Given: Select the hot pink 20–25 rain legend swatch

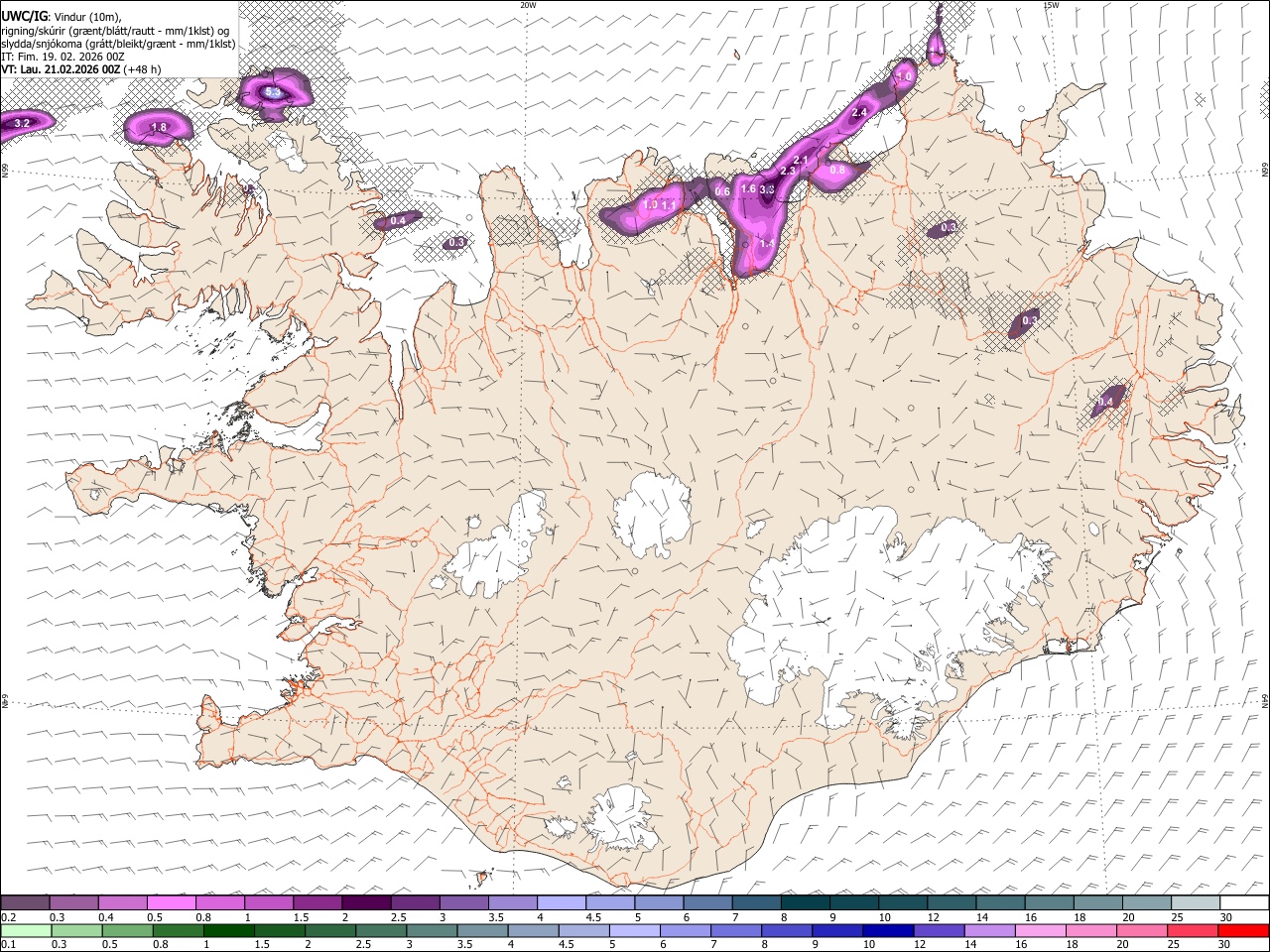Looking at the screenshot, I should [x=1141, y=930].
